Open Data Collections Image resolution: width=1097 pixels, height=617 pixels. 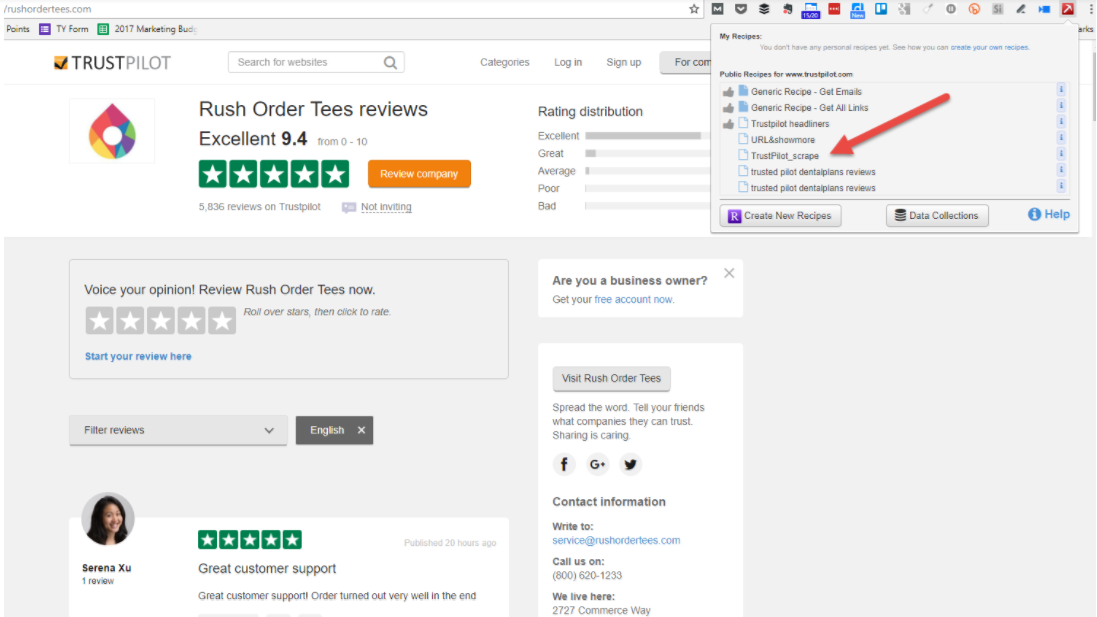937,215
